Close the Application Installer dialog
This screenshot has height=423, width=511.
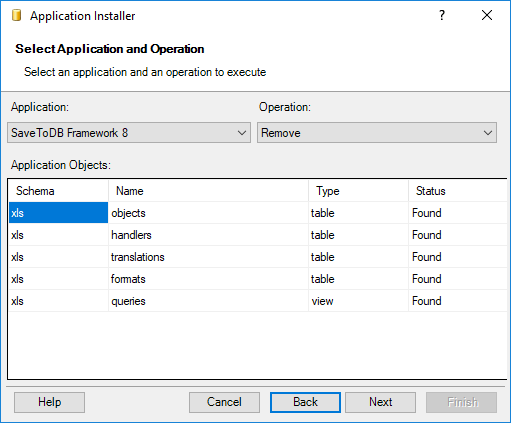pyautogui.click(x=487, y=15)
